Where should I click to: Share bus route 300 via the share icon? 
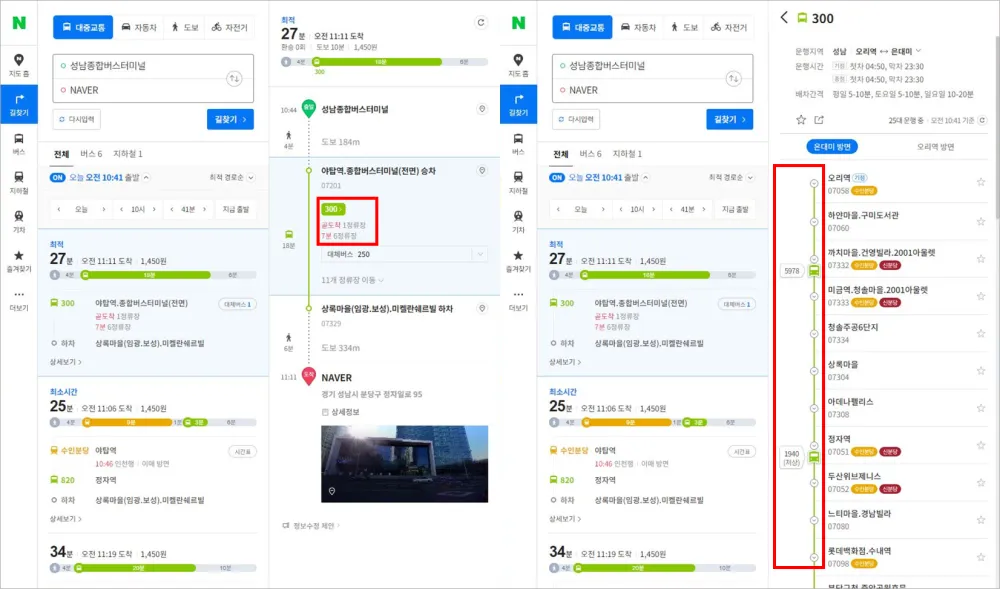pos(820,119)
